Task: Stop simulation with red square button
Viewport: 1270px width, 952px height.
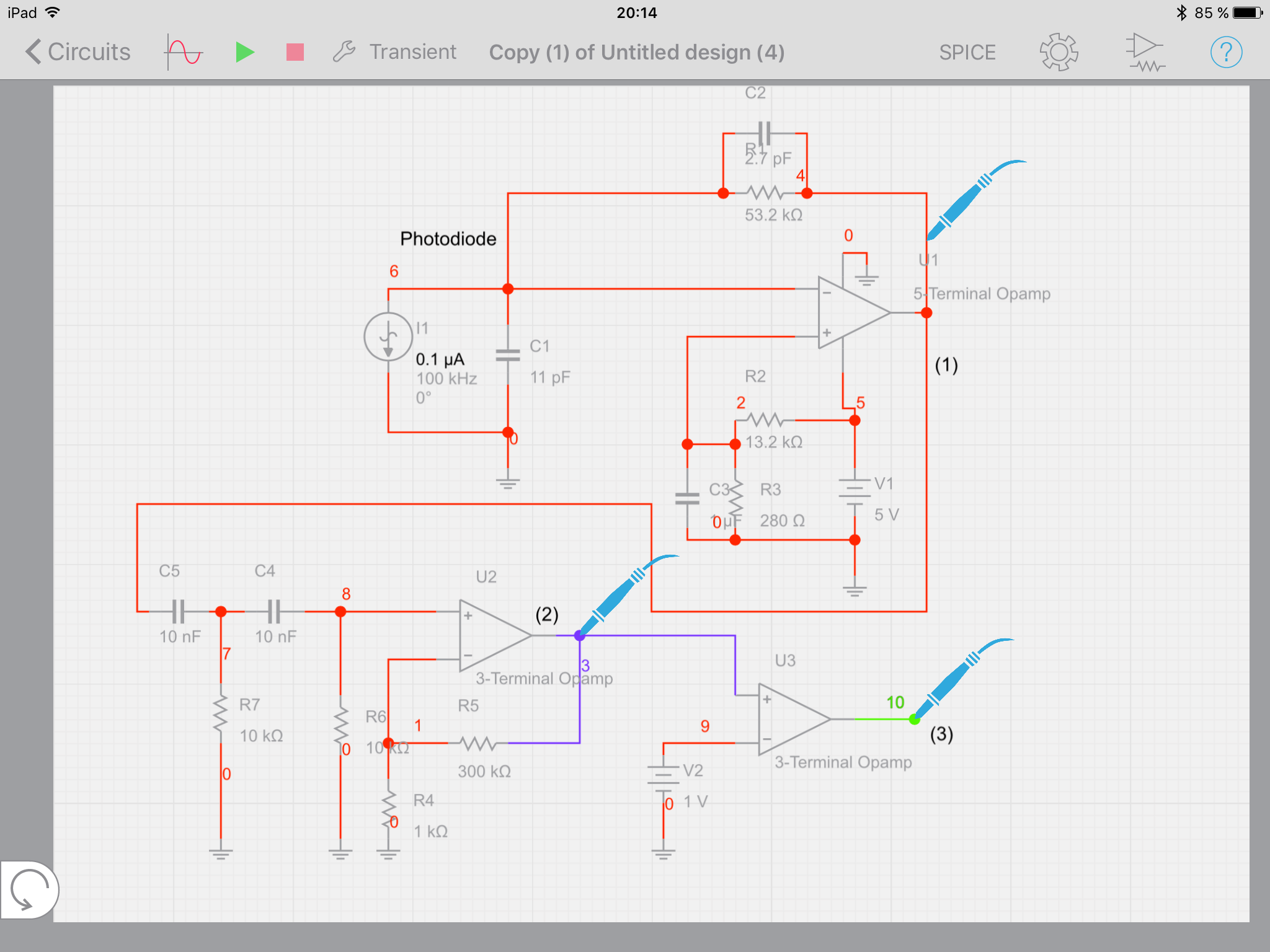Action: [x=295, y=52]
